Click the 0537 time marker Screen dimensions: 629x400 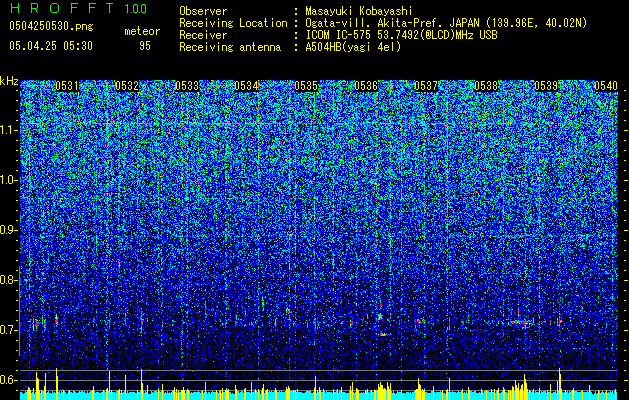426,86
